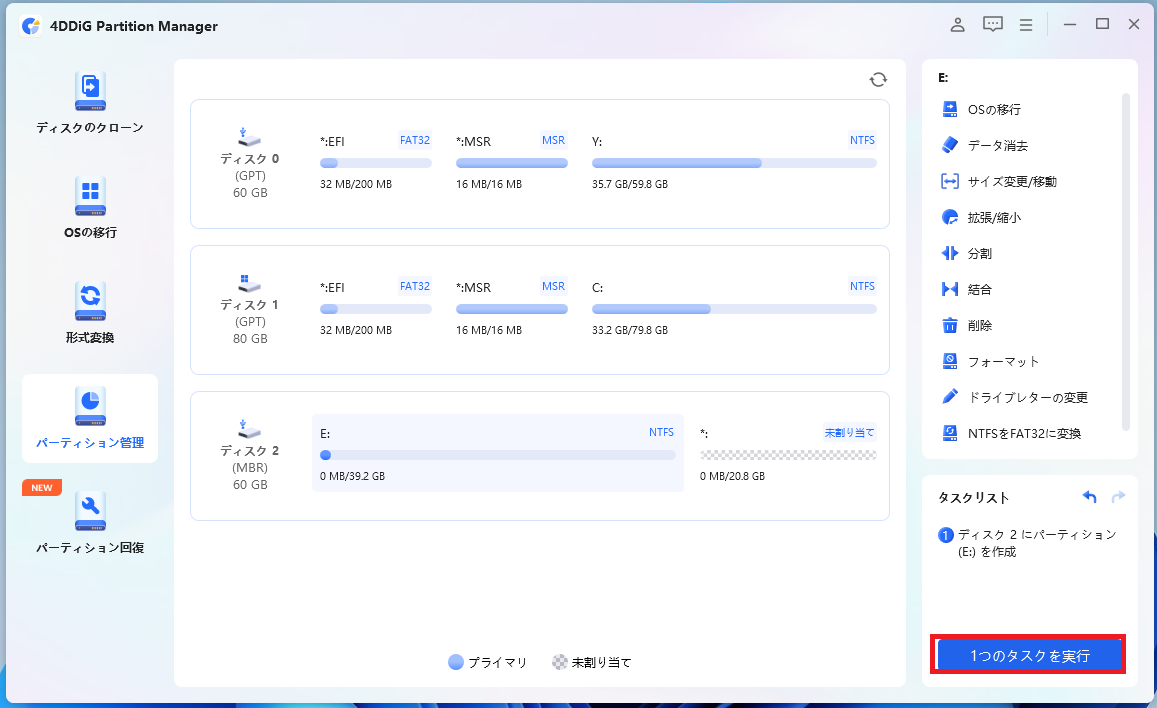The width and height of the screenshot is (1157, 708).
Task: Click the ディスク 2 drive icon
Action: coord(249,429)
